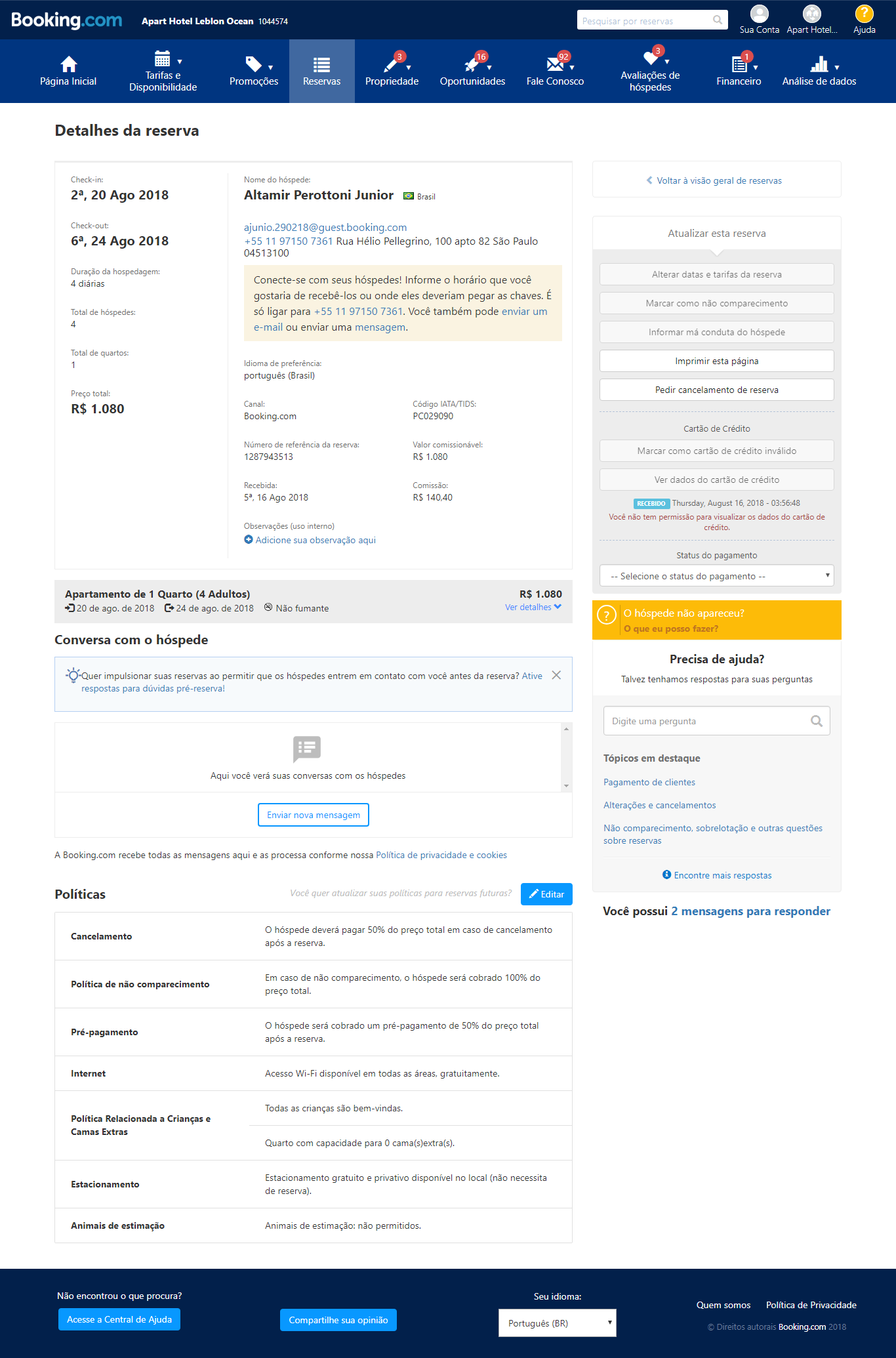Image resolution: width=896 pixels, height=1358 pixels.
Task: Open the Sua Conta profile icon
Action: (759, 14)
